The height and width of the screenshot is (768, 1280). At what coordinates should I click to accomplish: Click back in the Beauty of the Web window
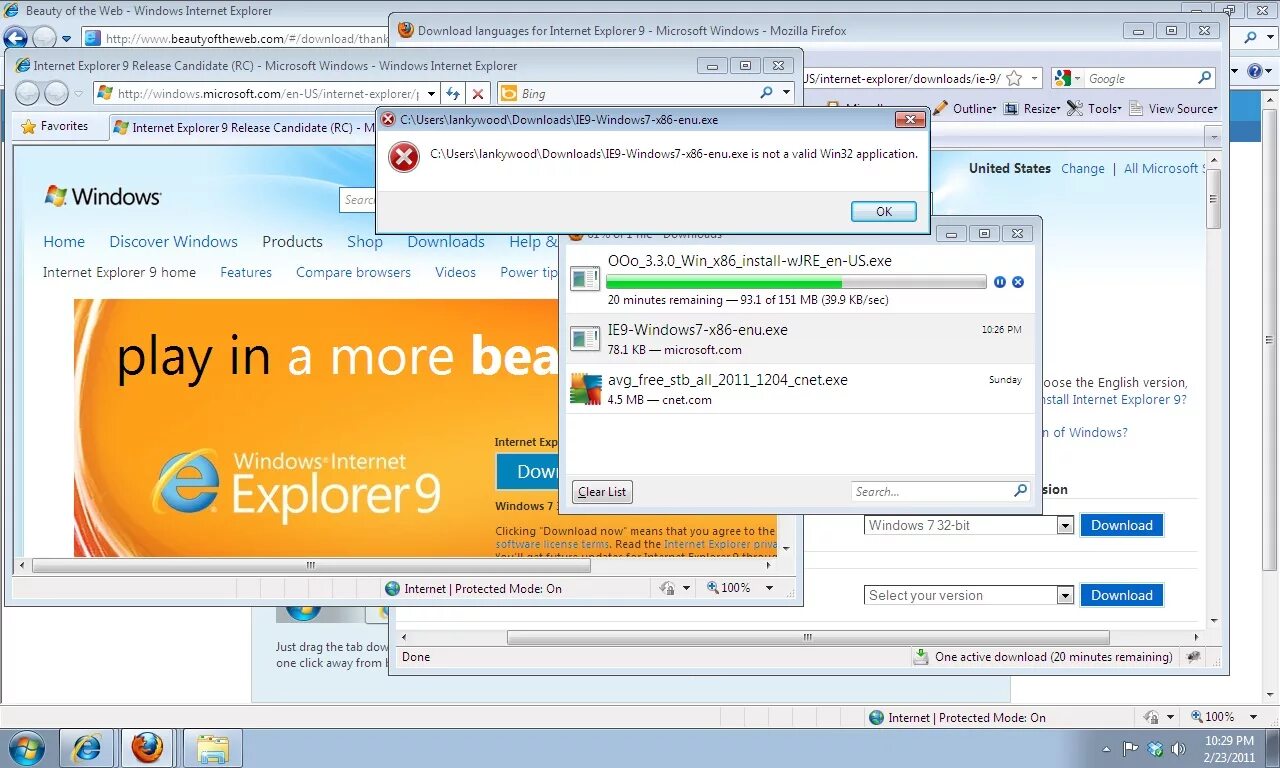[x=15, y=38]
